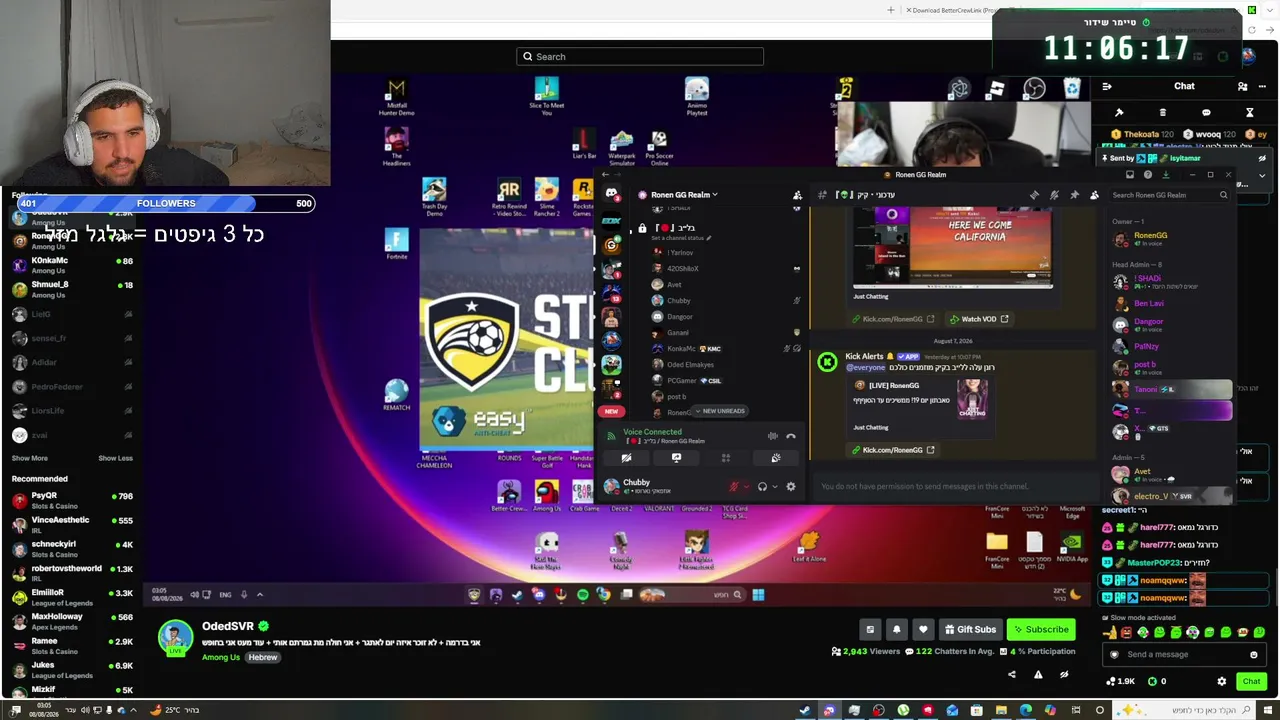The height and width of the screenshot is (720, 1280).
Task: Toggle hide stream info eye icon
Action: (1064, 675)
